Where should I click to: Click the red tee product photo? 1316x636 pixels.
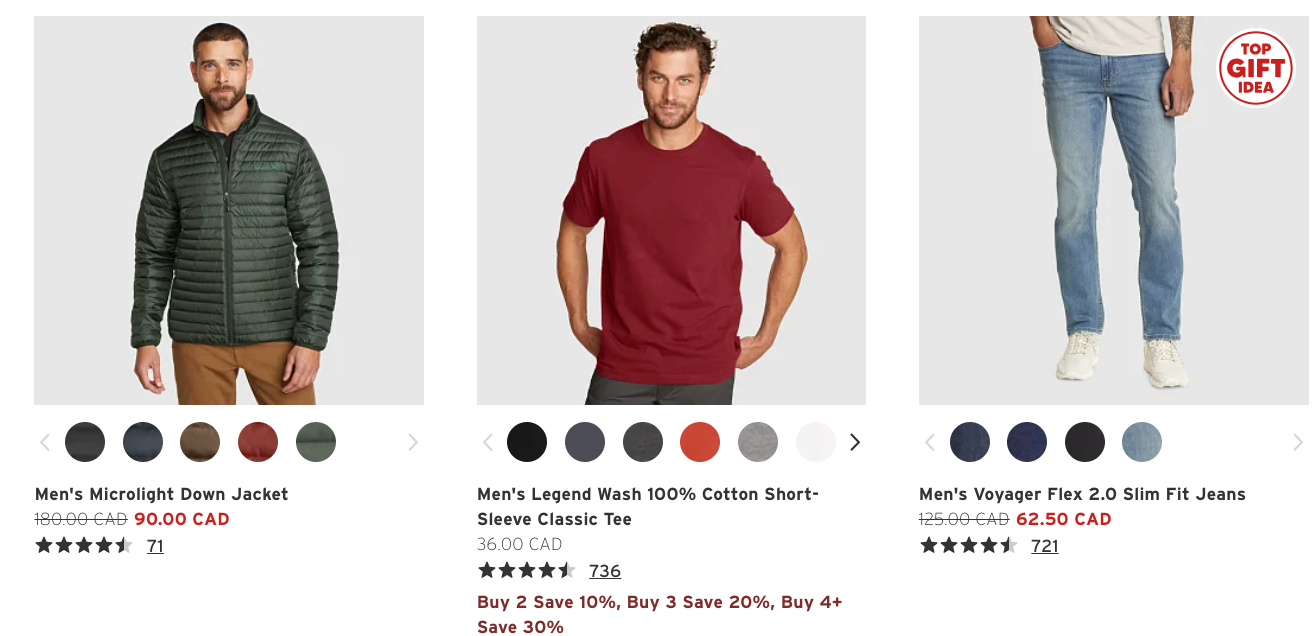click(x=671, y=210)
